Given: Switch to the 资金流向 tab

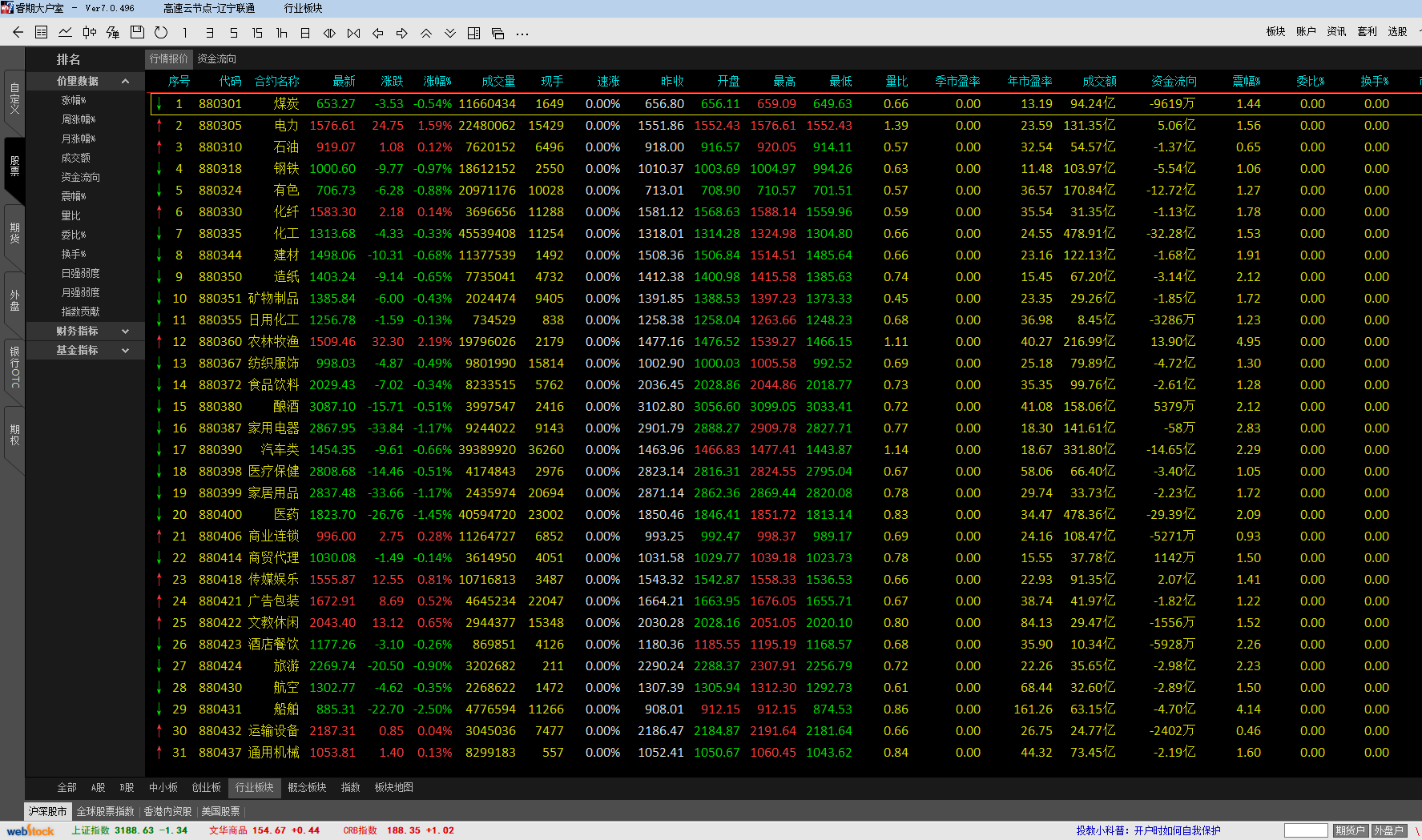Looking at the screenshot, I should coord(216,58).
